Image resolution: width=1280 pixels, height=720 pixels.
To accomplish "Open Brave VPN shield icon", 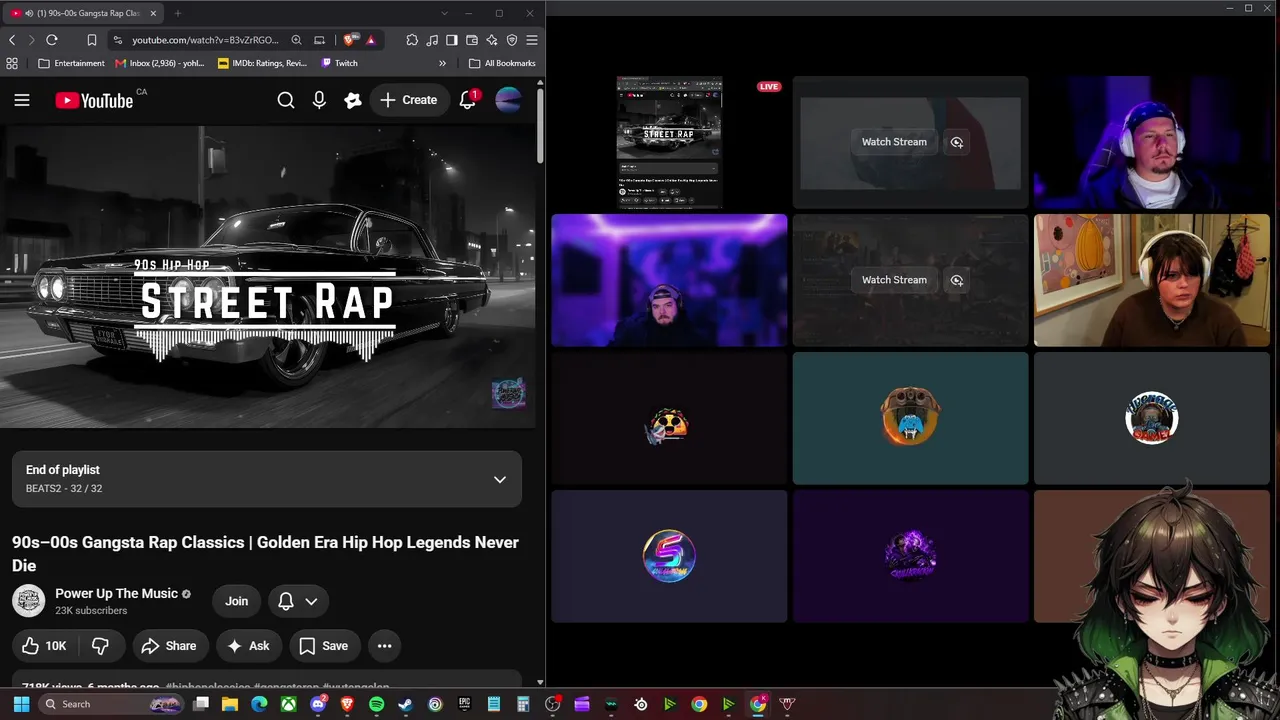I will (512, 40).
